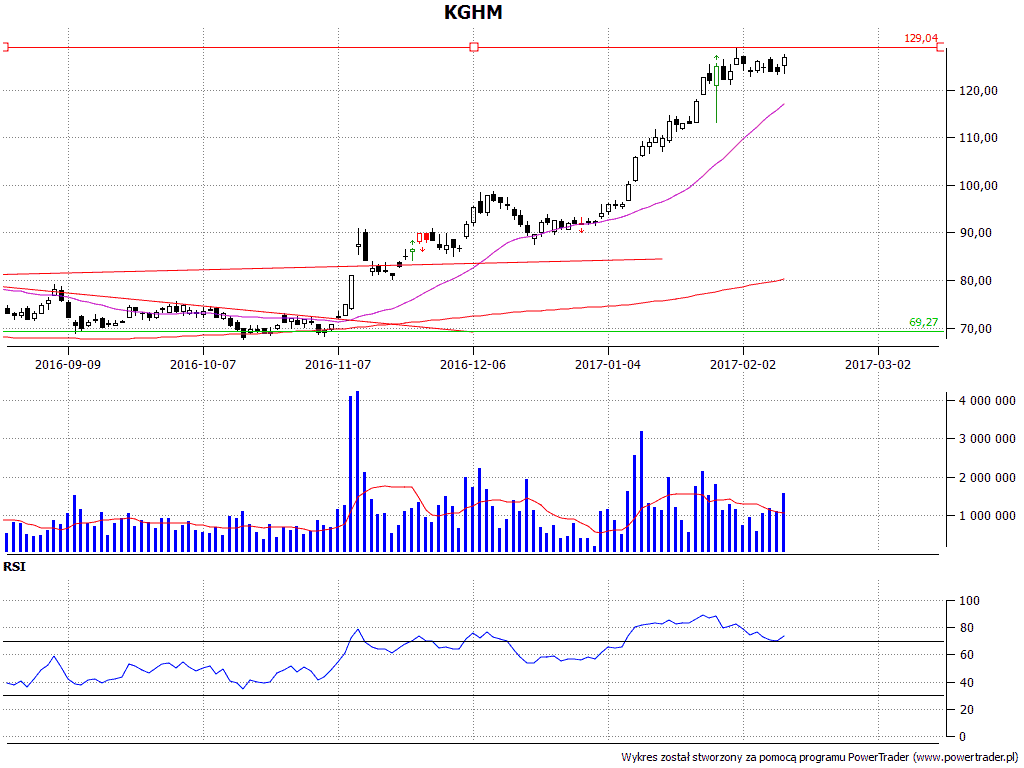Click the KGHM chart title
Viewport: 1024px width, 768px height.
click(473, 13)
